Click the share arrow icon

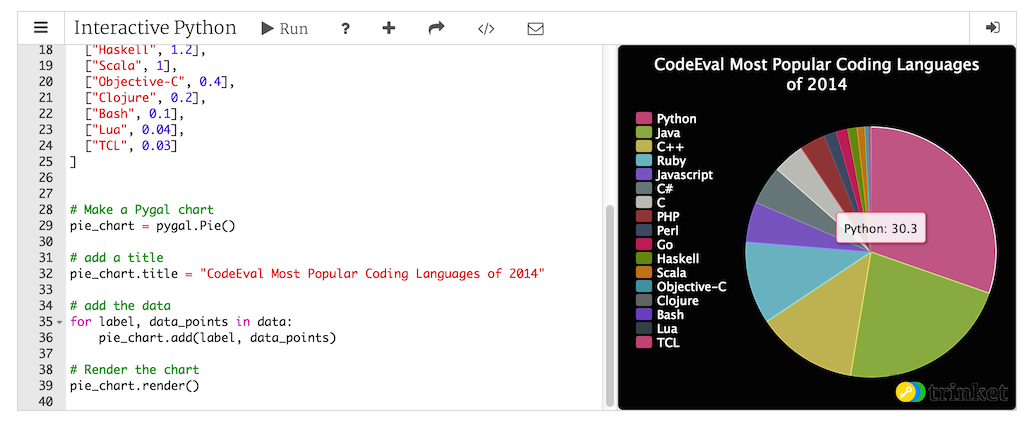[x=436, y=28]
